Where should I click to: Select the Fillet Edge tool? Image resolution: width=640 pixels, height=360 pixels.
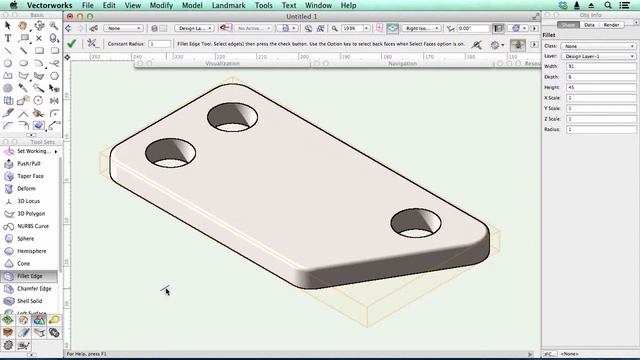(29, 276)
